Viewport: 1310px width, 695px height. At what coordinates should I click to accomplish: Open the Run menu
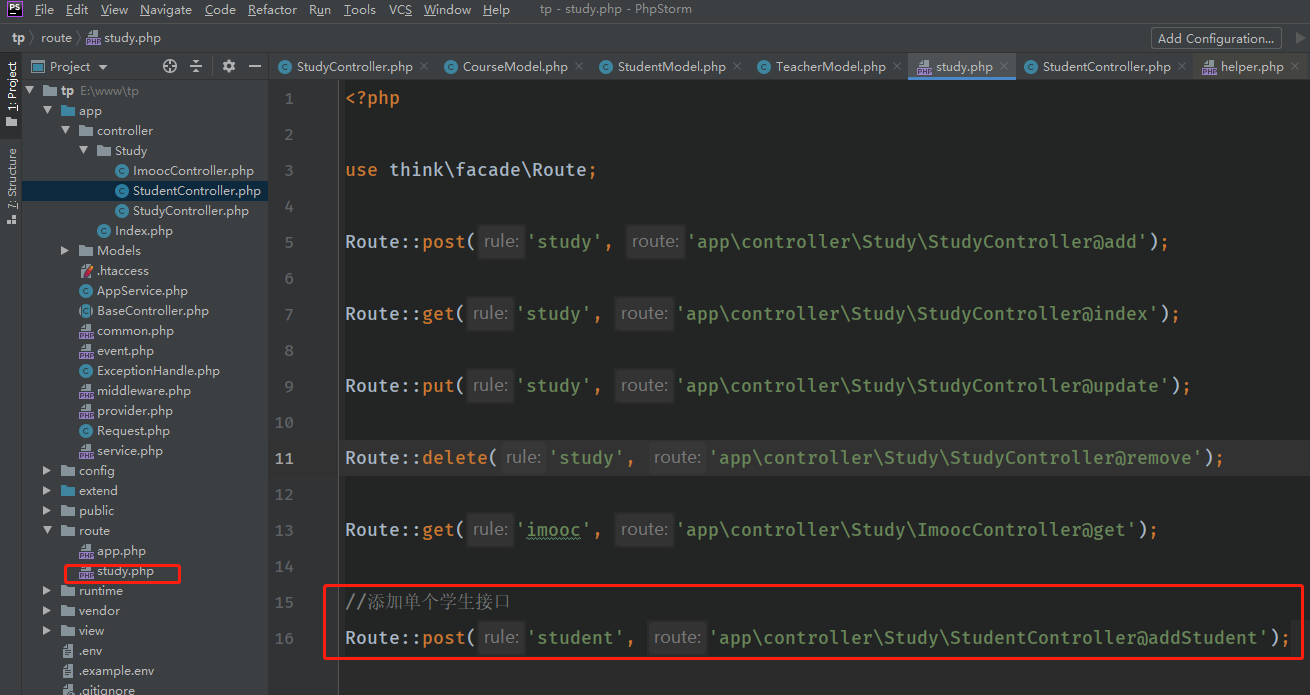[320, 10]
